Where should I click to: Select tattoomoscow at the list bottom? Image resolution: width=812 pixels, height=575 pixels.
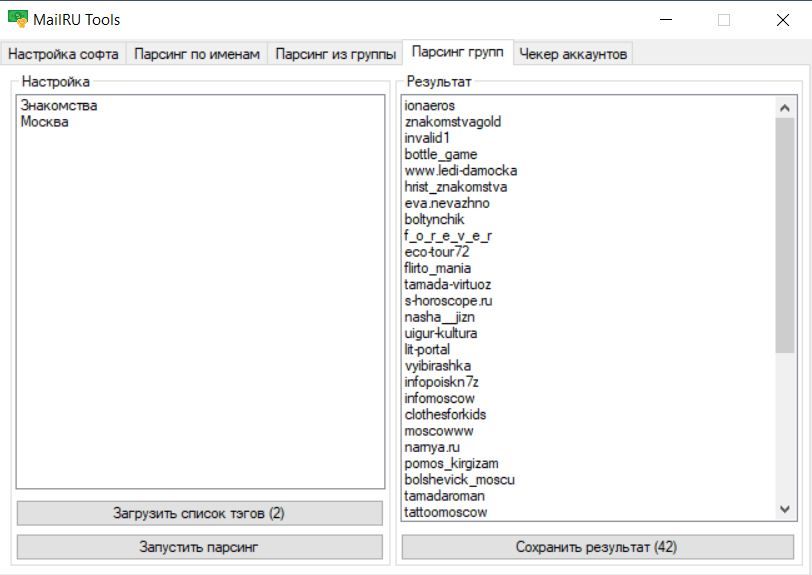[446, 512]
